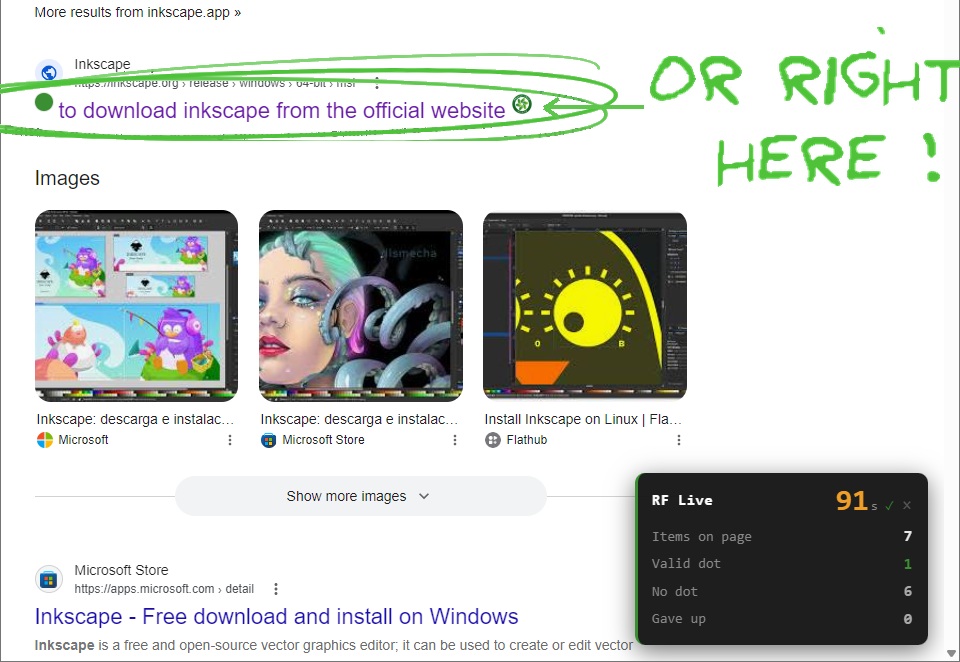
Task: Click the 'No dot' row in RF Live
Action: click(782, 592)
